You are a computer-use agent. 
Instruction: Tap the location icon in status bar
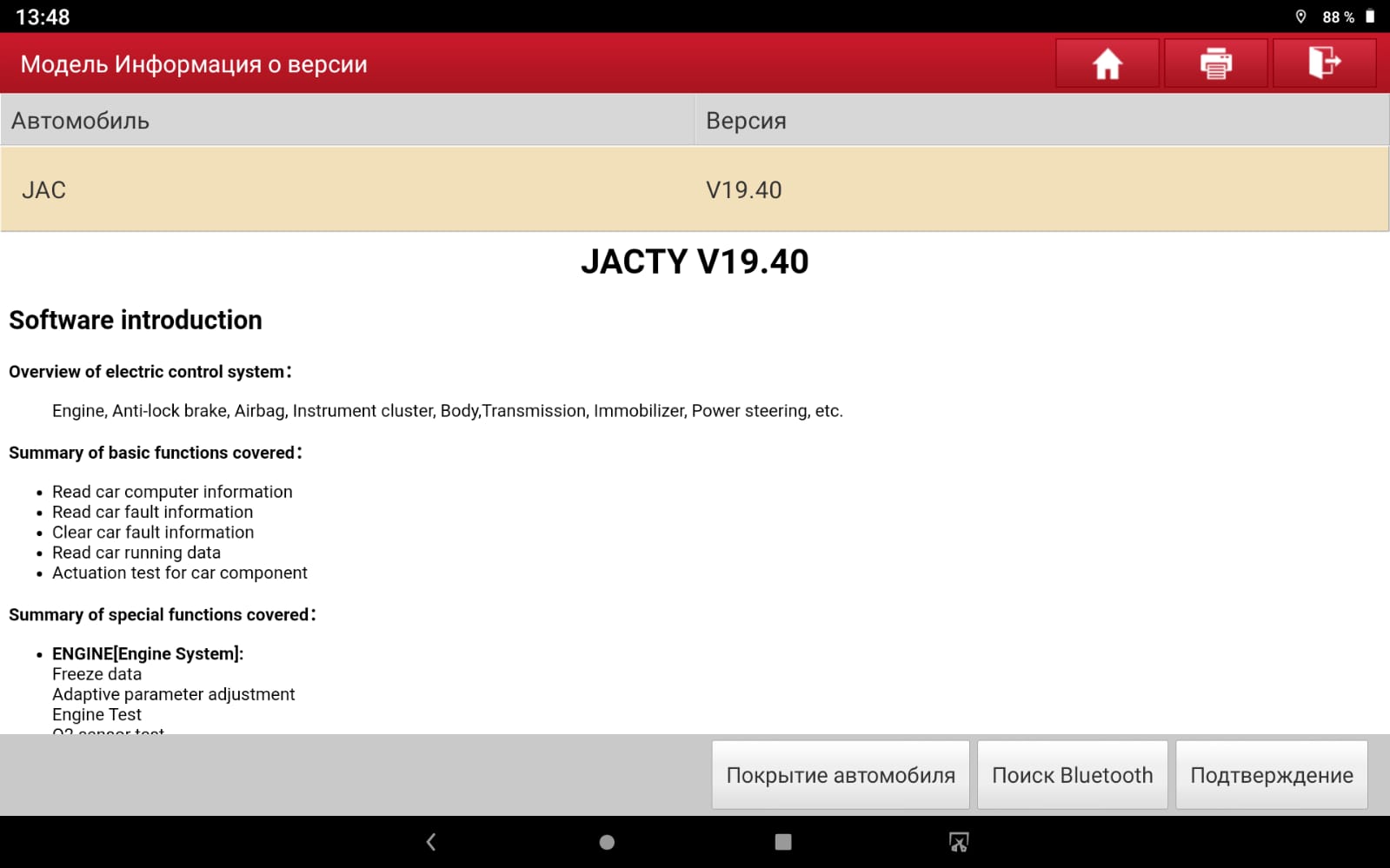pos(1300,17)
